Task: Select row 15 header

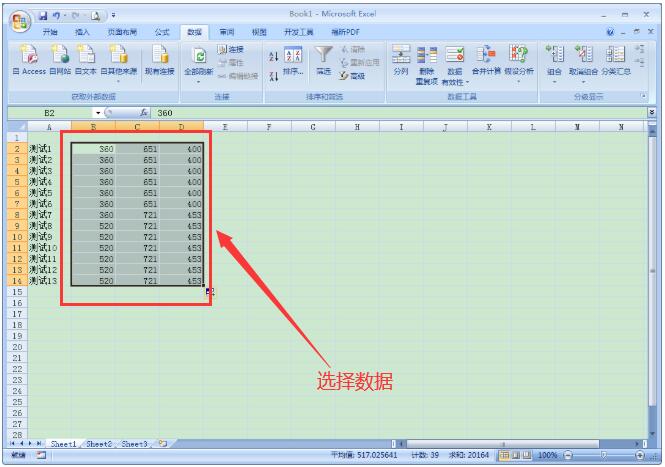Action: coord(17,292)
